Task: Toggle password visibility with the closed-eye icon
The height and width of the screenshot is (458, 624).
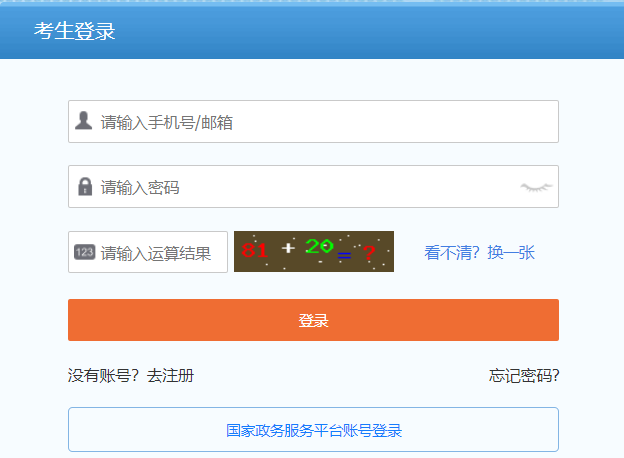Action: click(536, 187)
